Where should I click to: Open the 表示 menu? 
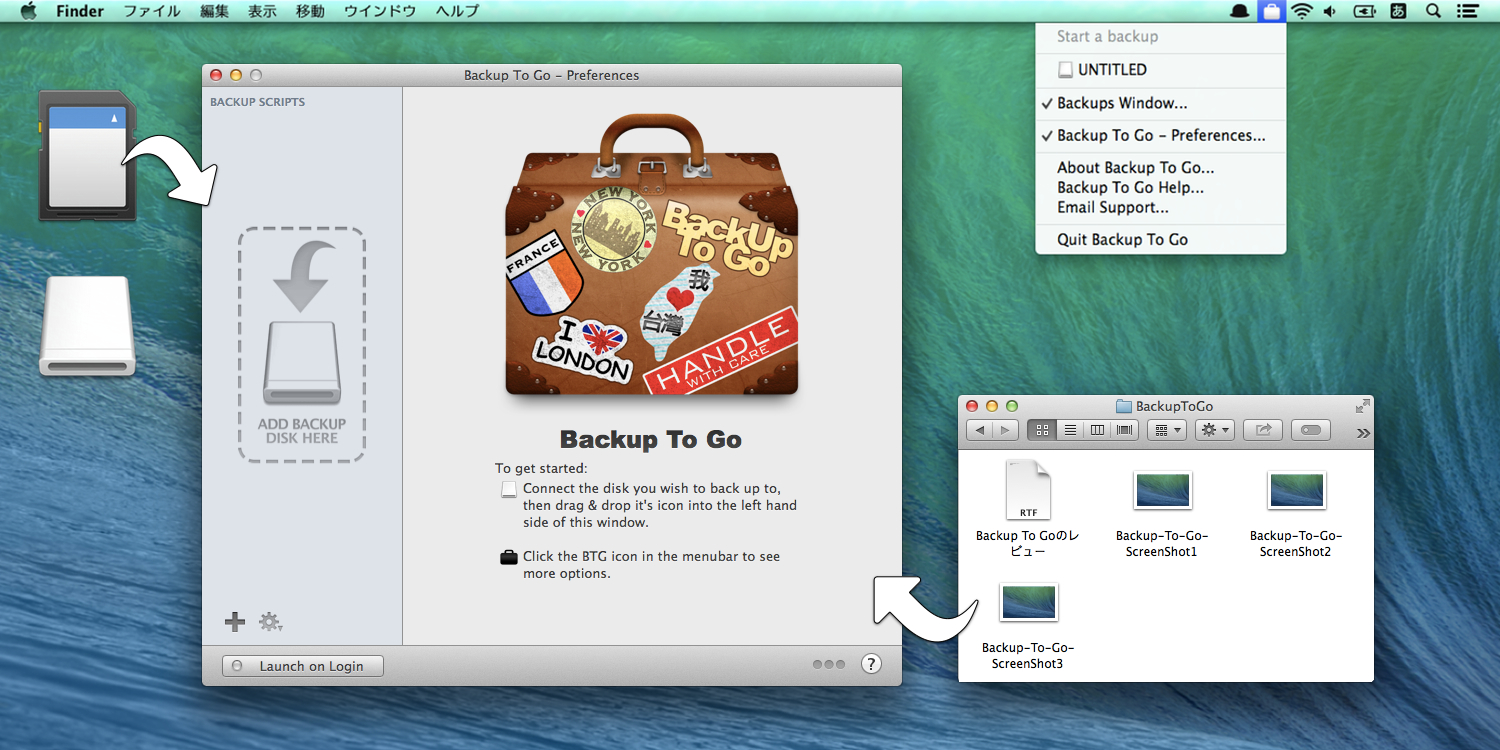262,11
